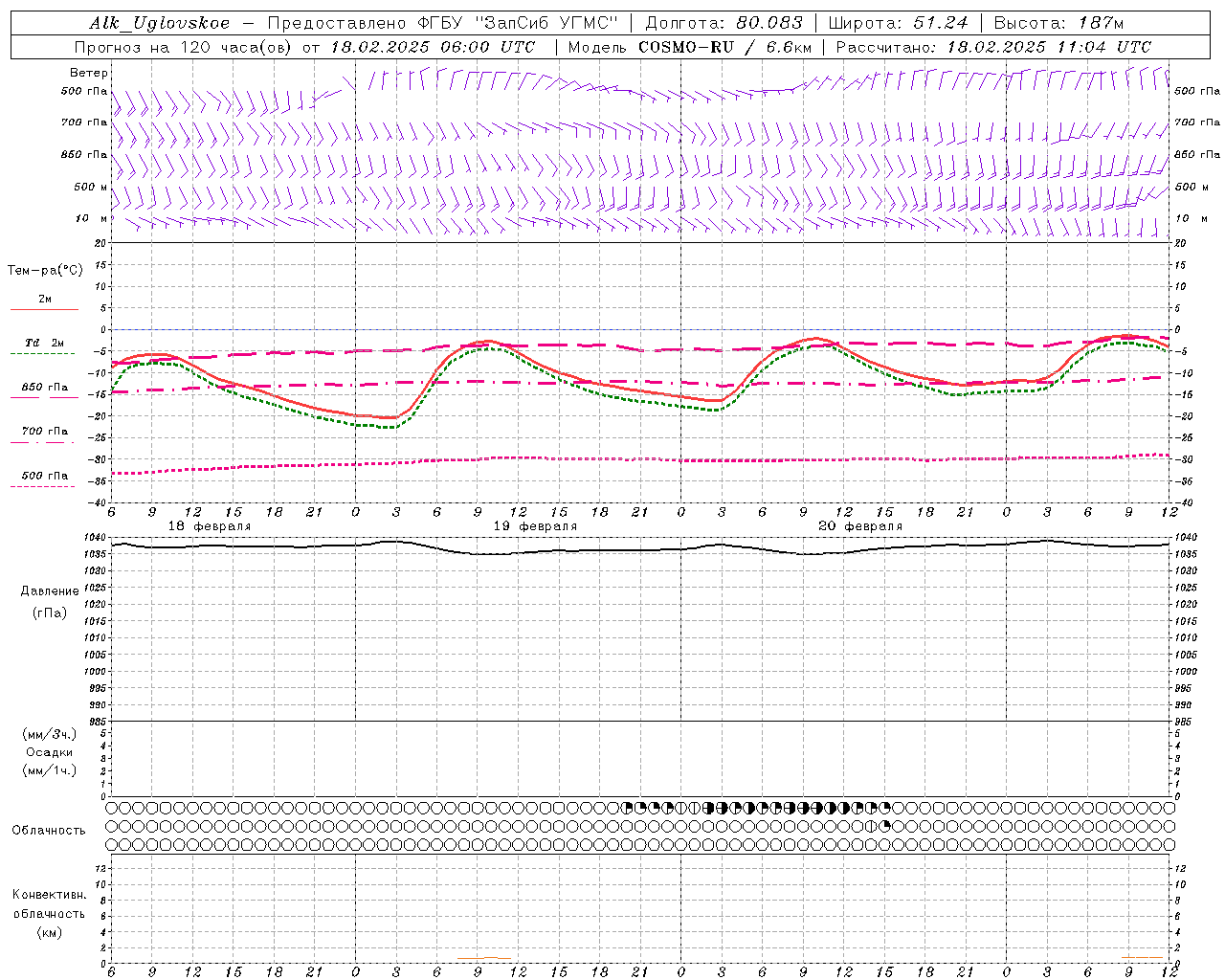
Task: Click the Долгота: 80.083 value
Action: point(724,23)
